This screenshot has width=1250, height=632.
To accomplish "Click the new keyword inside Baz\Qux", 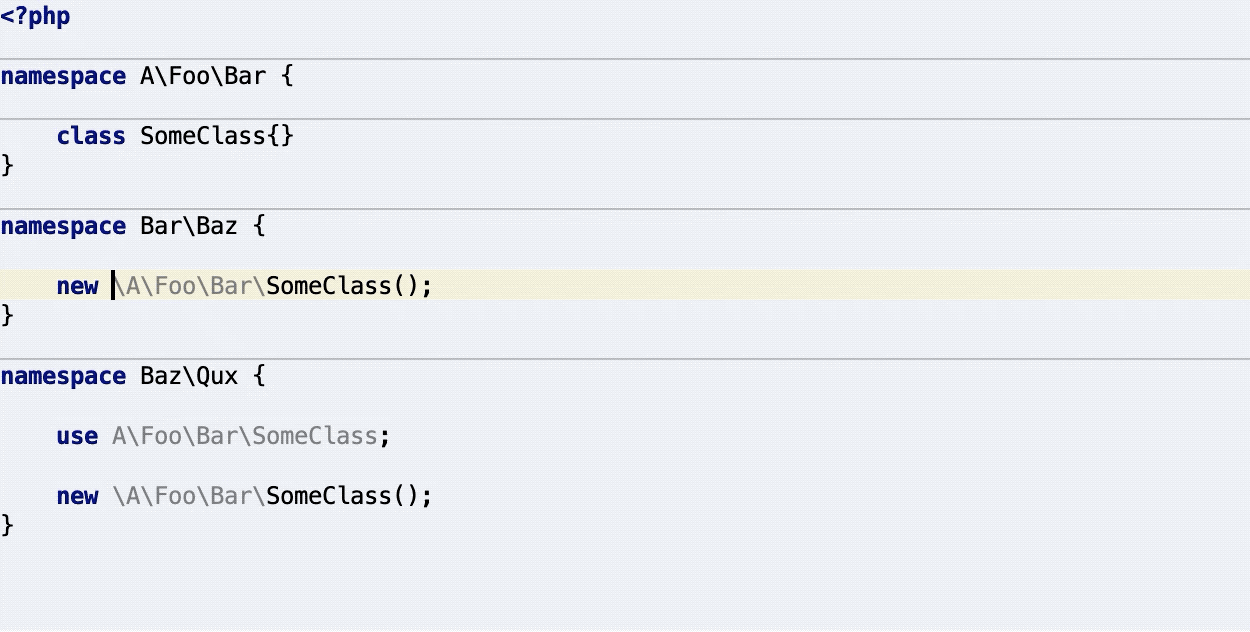I will (x=77, y=497).
